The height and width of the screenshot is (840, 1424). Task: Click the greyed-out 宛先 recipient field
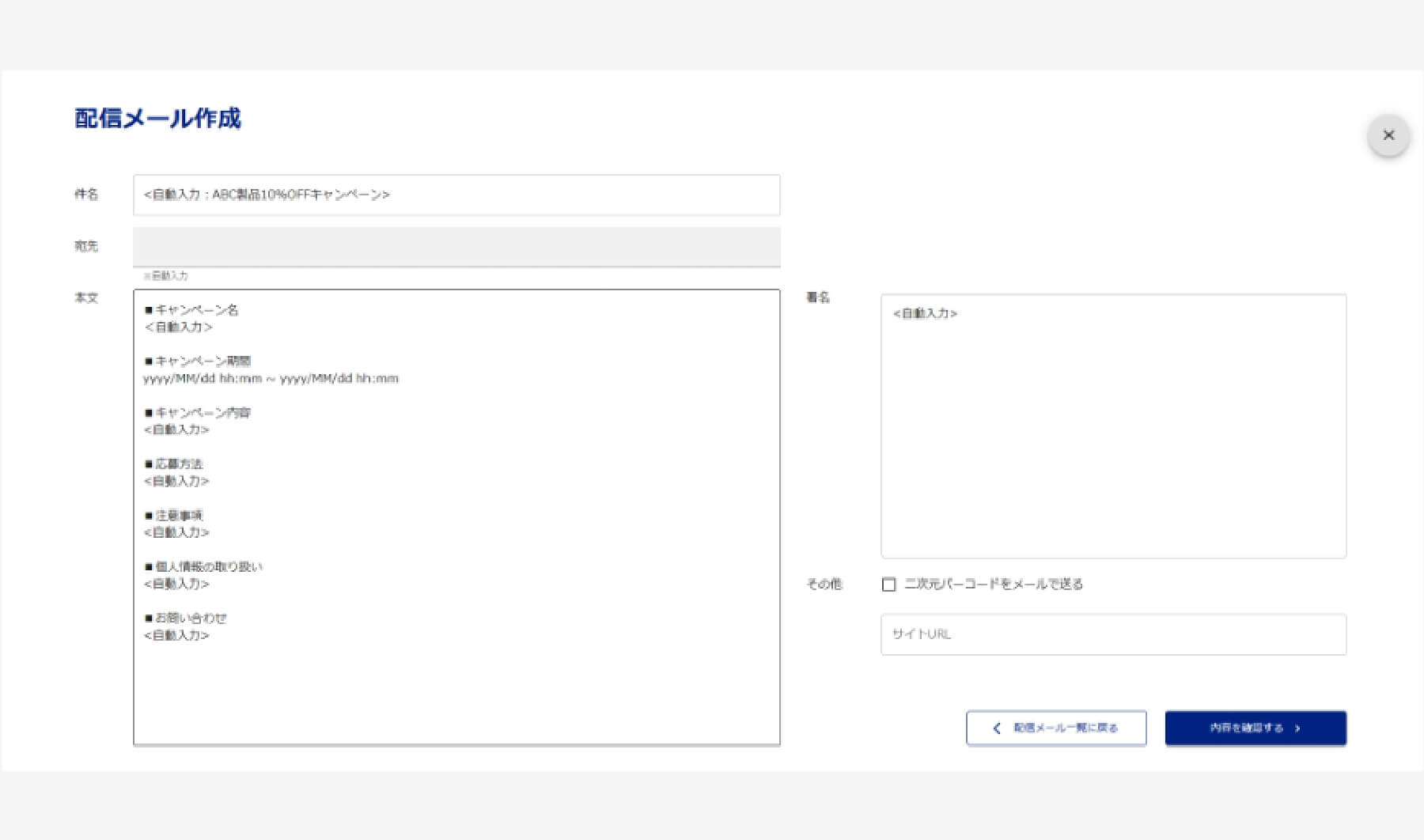[456, 247]
